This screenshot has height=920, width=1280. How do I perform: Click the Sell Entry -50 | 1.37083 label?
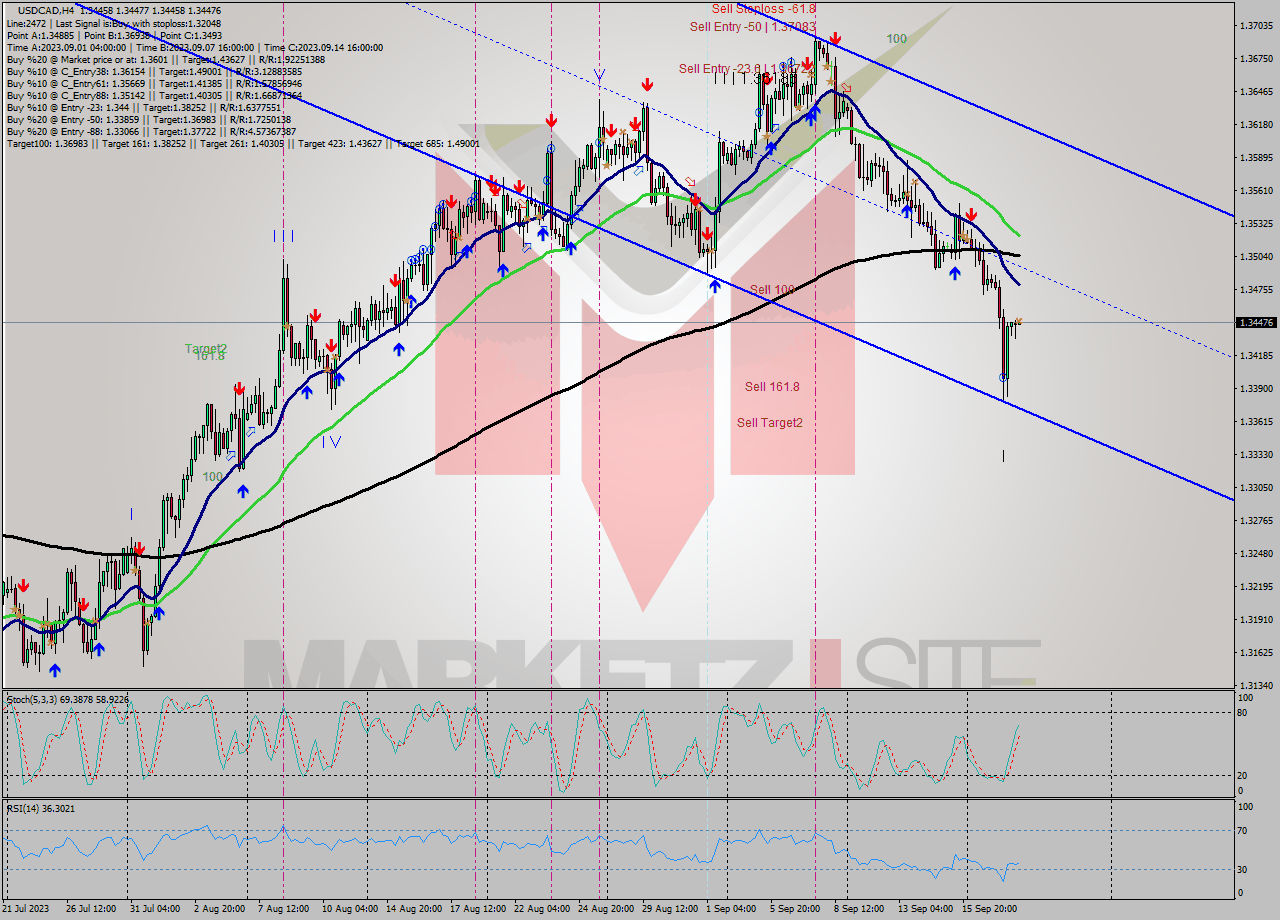752,27
